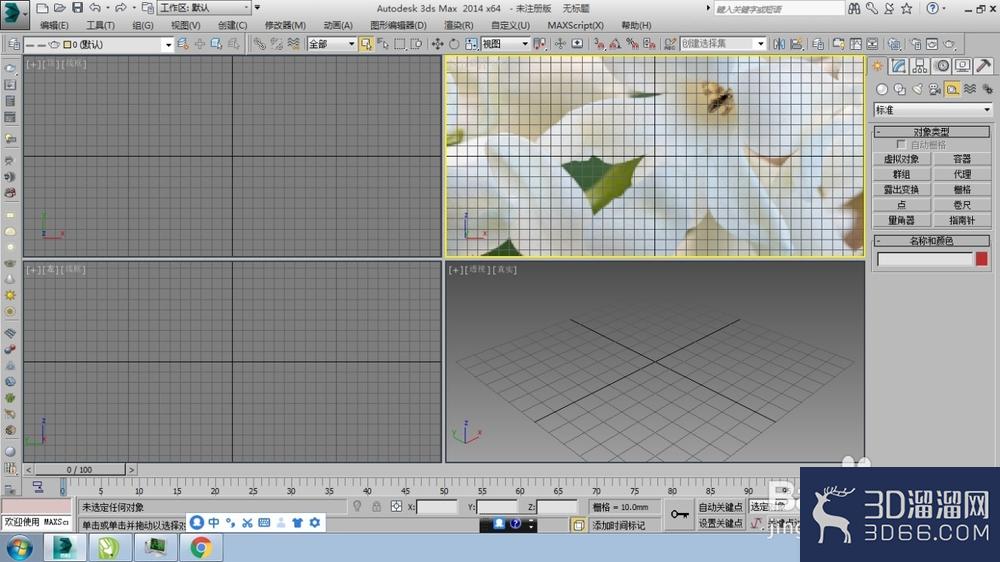Select the Lights category icon

tap(917, 89)
